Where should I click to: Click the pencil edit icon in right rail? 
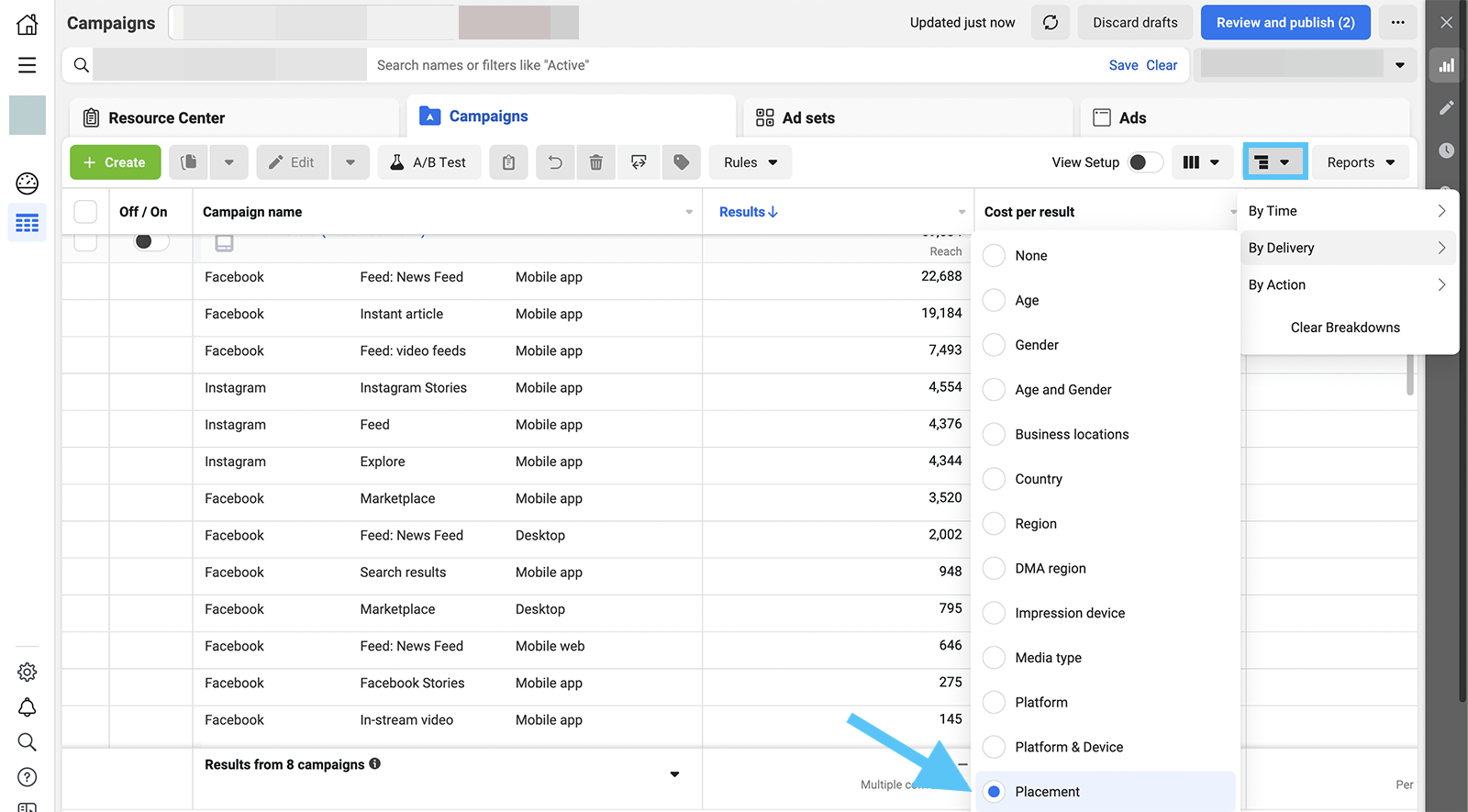[1447, 107]
